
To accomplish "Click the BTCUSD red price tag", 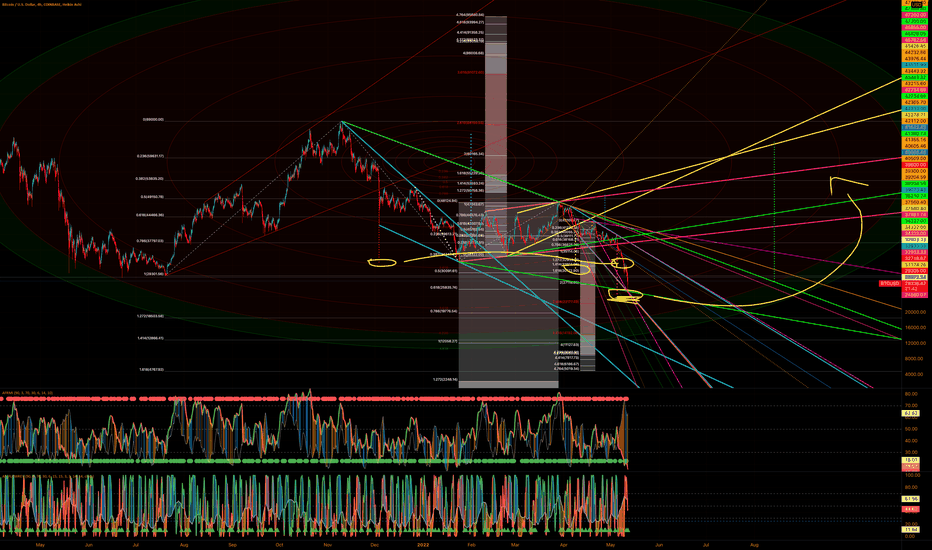I will click(890, 284).
